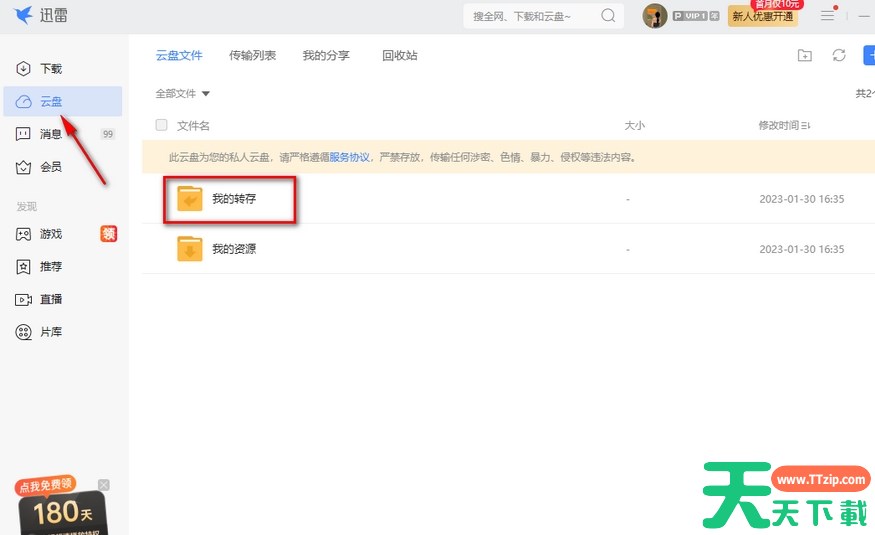Open 片库 film library section
The image size is (875, 535).
50,332
